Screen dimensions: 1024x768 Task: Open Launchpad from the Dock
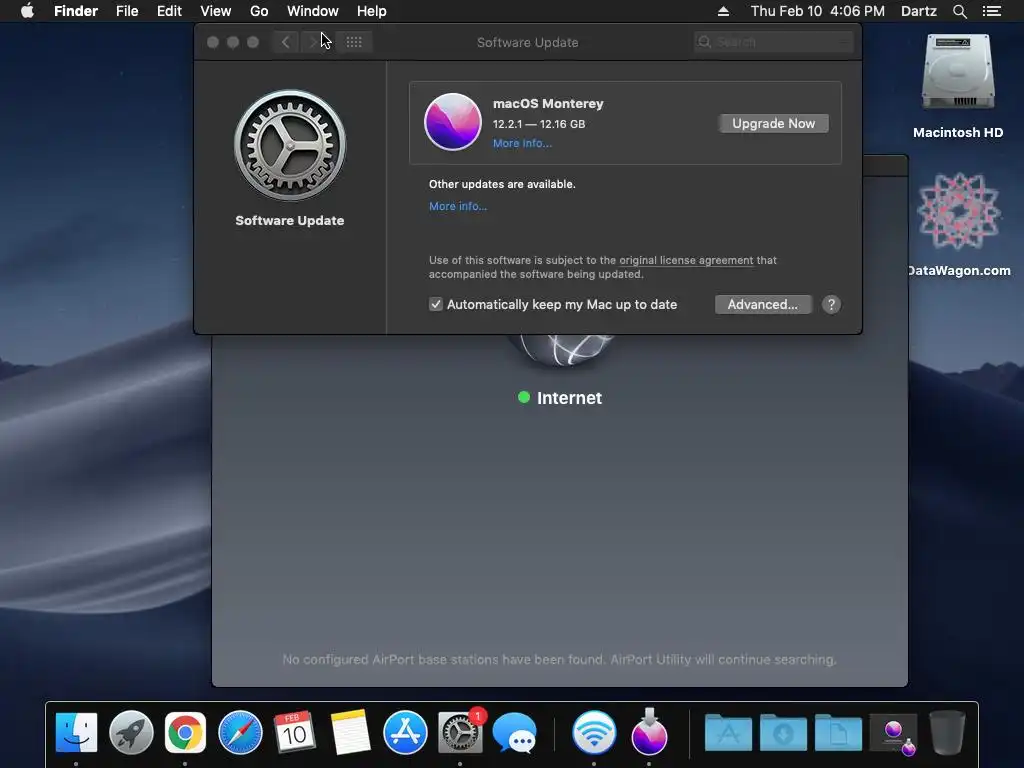point(131,733)
